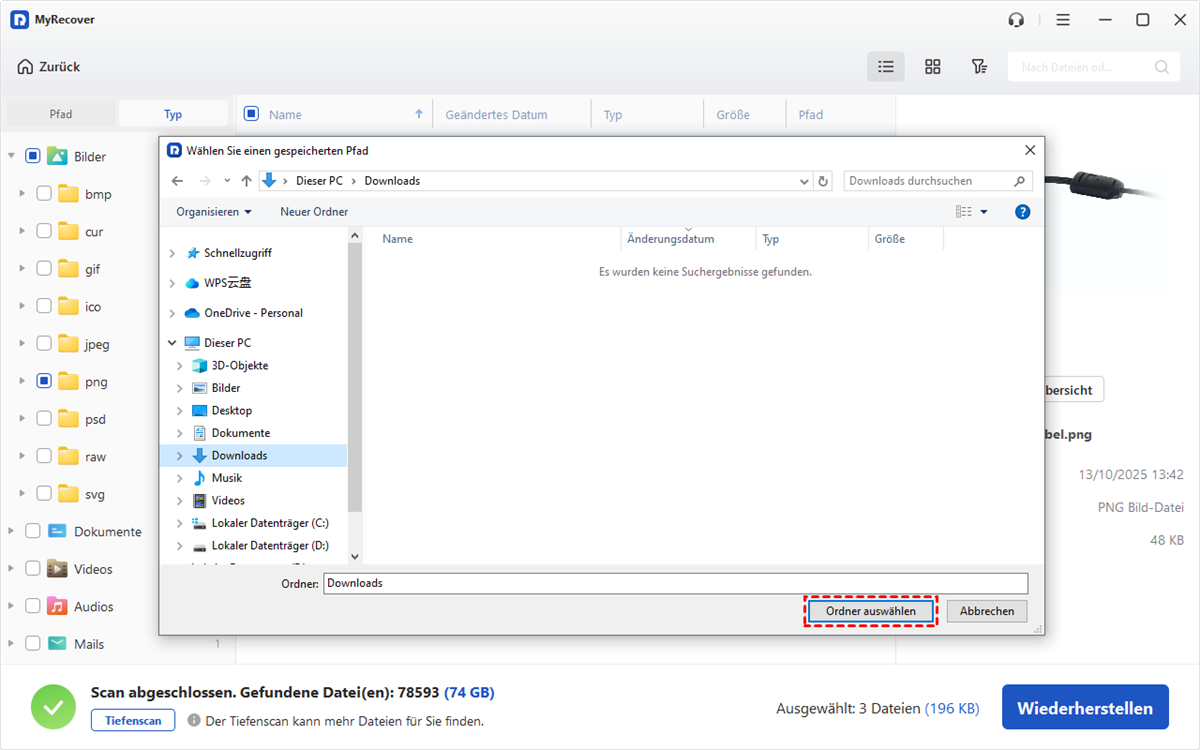Expand the Lokaler Datenträger (C:) node
The image size is (1200, 750).
(180, 523)
